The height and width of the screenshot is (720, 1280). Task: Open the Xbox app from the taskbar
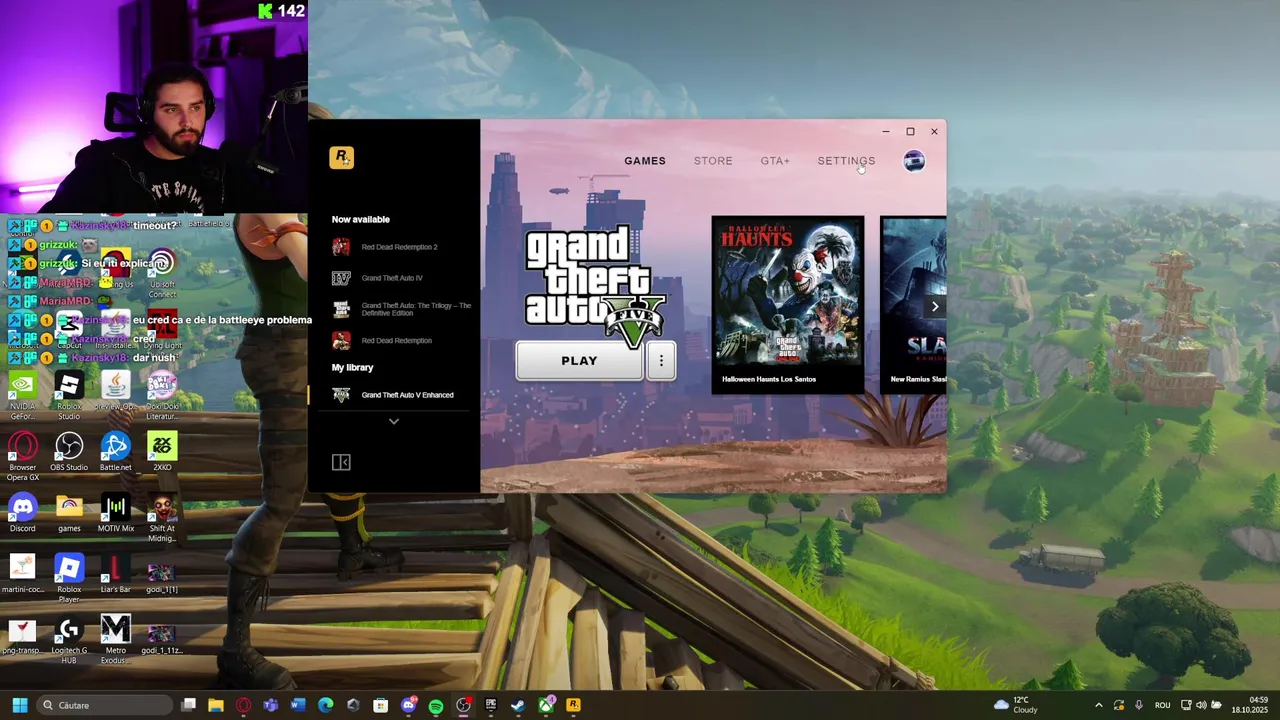[545, 705]
